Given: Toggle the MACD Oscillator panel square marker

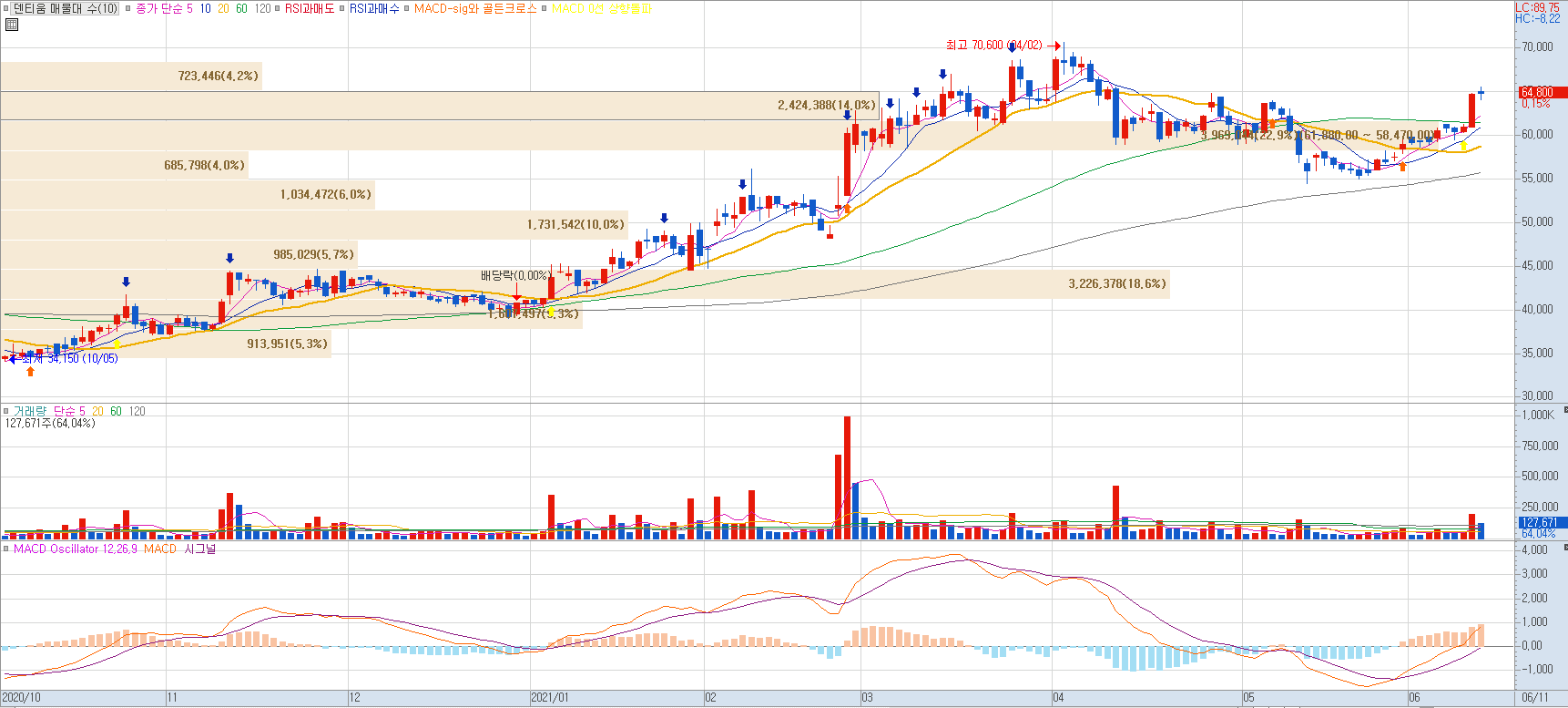Looking at the screenshot, I should [x=6, y=549].
